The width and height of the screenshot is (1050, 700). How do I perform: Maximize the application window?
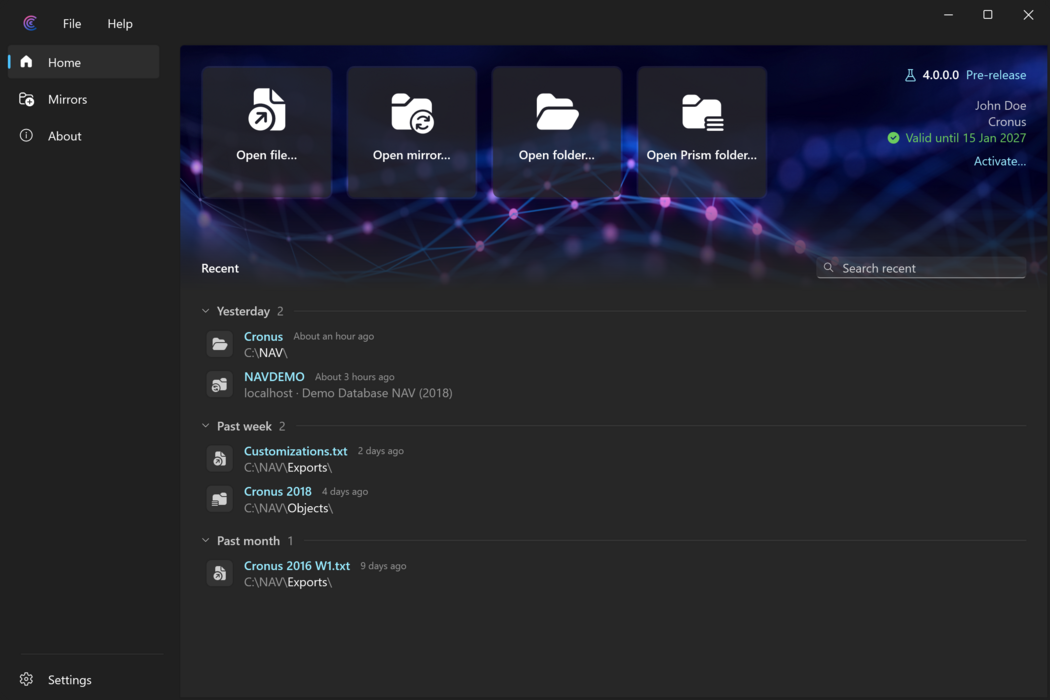[x=988, y=15]
